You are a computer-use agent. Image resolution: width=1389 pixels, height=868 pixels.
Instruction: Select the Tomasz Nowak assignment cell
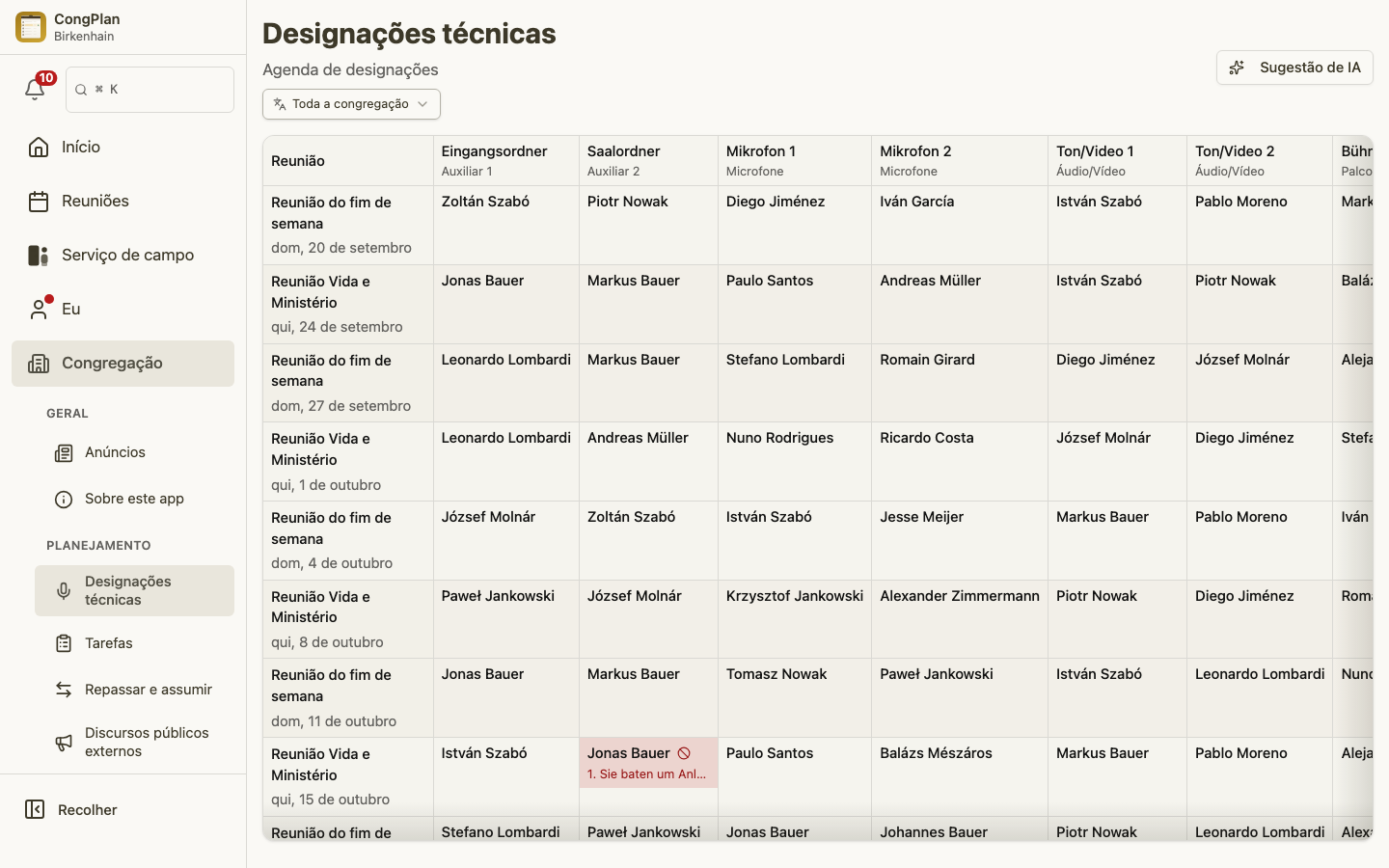795,698
